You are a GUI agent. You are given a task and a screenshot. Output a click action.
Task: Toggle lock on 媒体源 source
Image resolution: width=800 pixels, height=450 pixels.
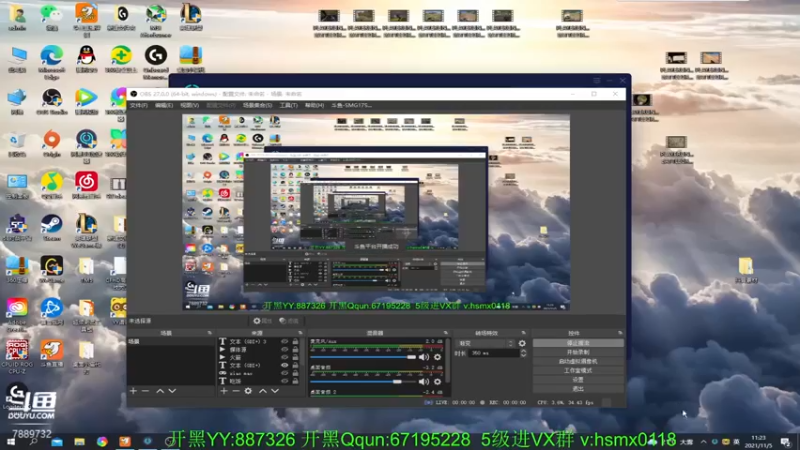[x=295, y=350]
